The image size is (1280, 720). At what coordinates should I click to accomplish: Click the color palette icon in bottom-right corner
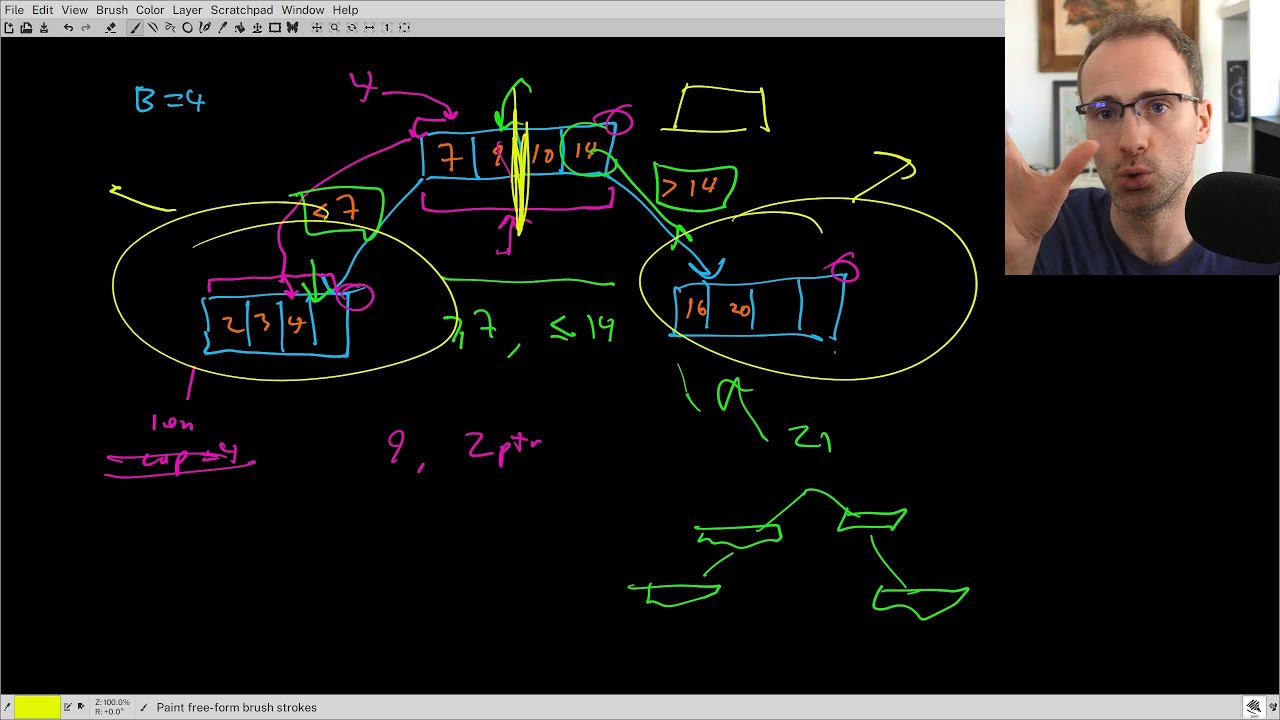pyautogui.click(x=1273, y=707)
